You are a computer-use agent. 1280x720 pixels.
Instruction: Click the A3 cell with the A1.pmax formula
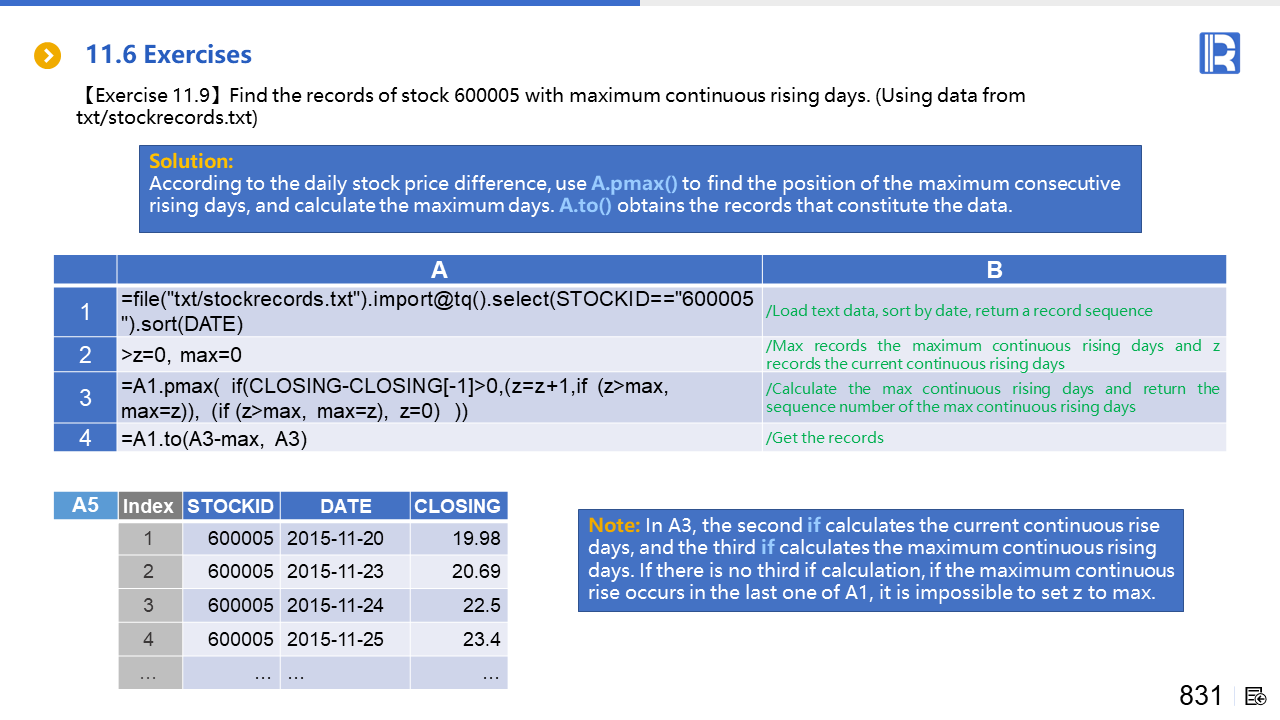(439, 398)
